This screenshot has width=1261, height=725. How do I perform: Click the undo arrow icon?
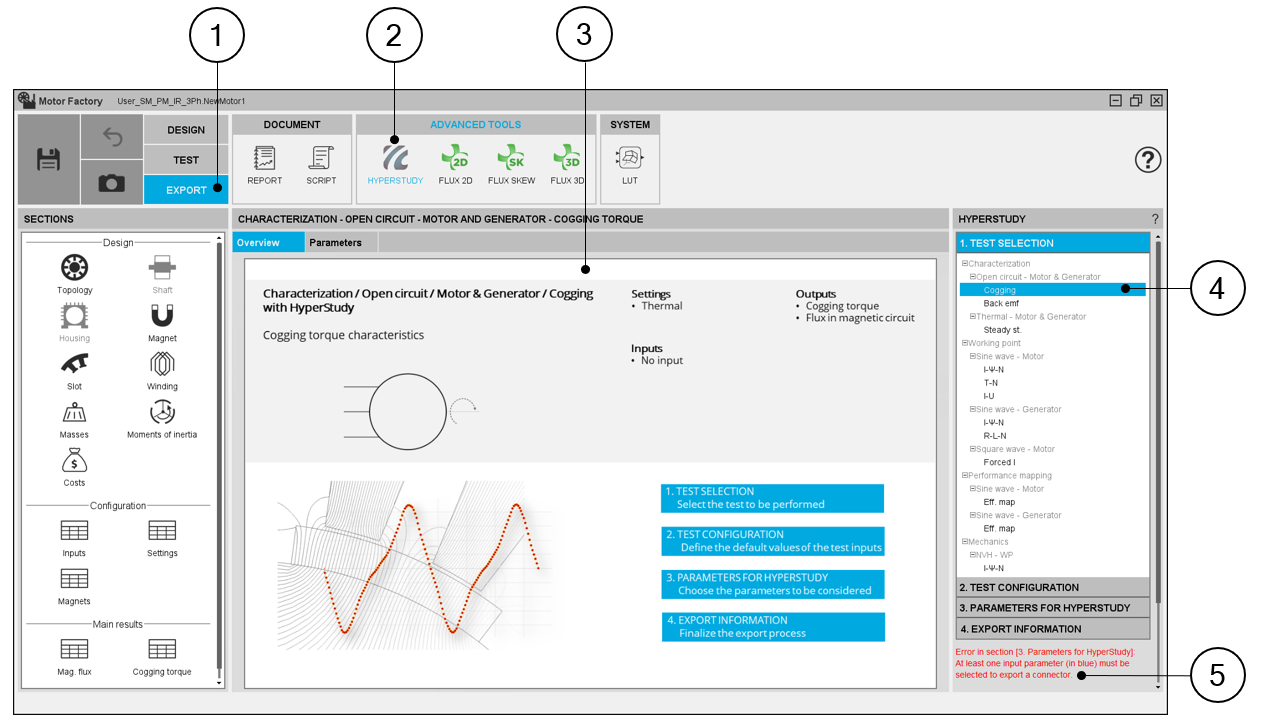pyautogui.click(x=112, y=137)
